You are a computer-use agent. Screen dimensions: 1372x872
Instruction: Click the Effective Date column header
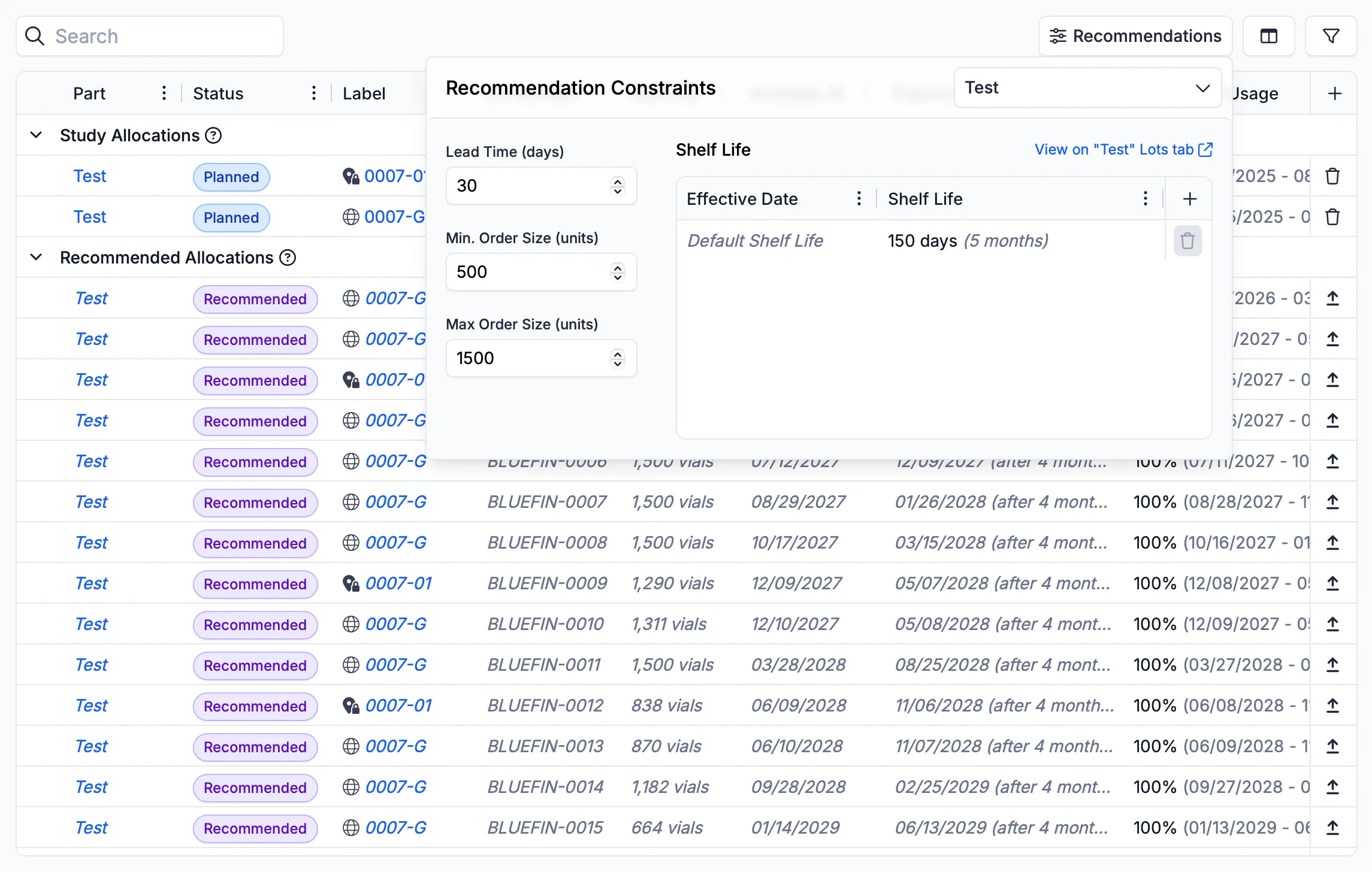742,199
